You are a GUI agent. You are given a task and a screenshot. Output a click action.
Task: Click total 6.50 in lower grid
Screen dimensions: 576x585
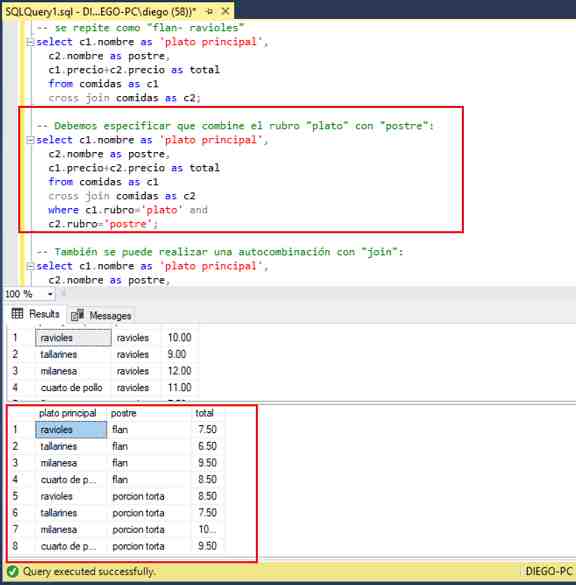(207, 446)
